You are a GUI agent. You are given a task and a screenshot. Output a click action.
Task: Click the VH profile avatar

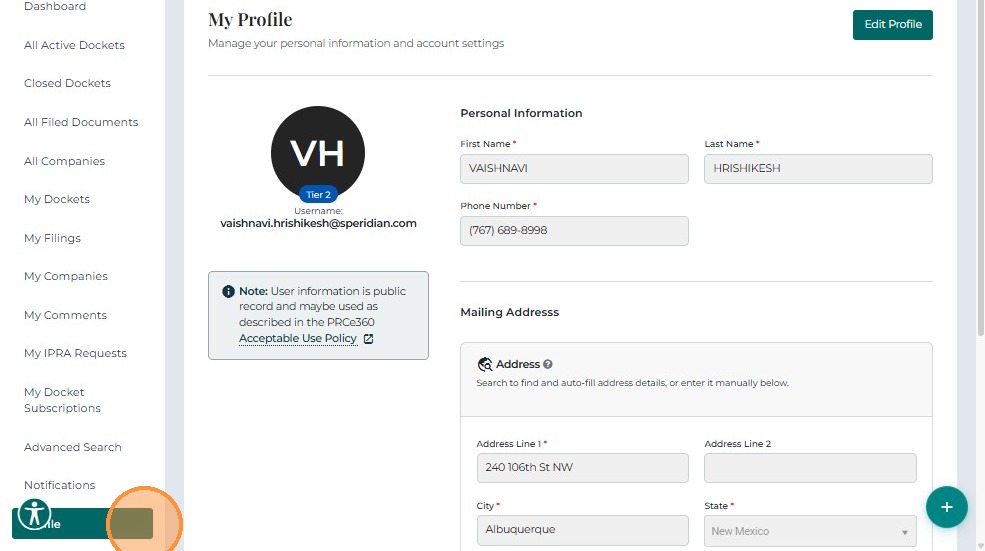point(317,152)
